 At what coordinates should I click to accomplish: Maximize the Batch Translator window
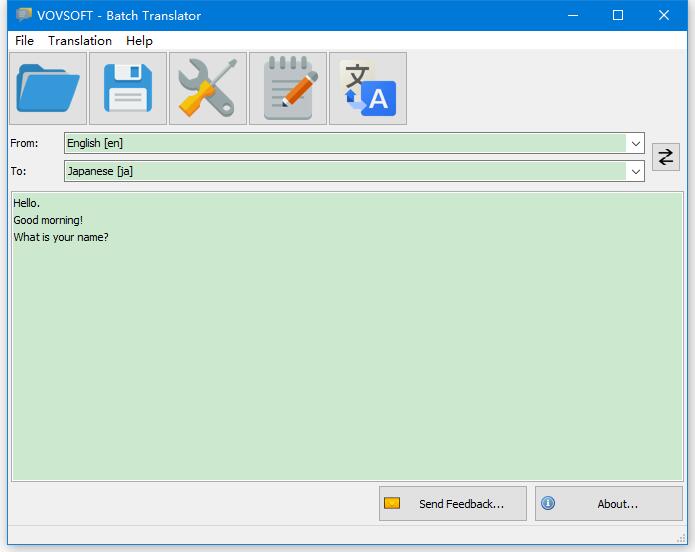(618, 15)
